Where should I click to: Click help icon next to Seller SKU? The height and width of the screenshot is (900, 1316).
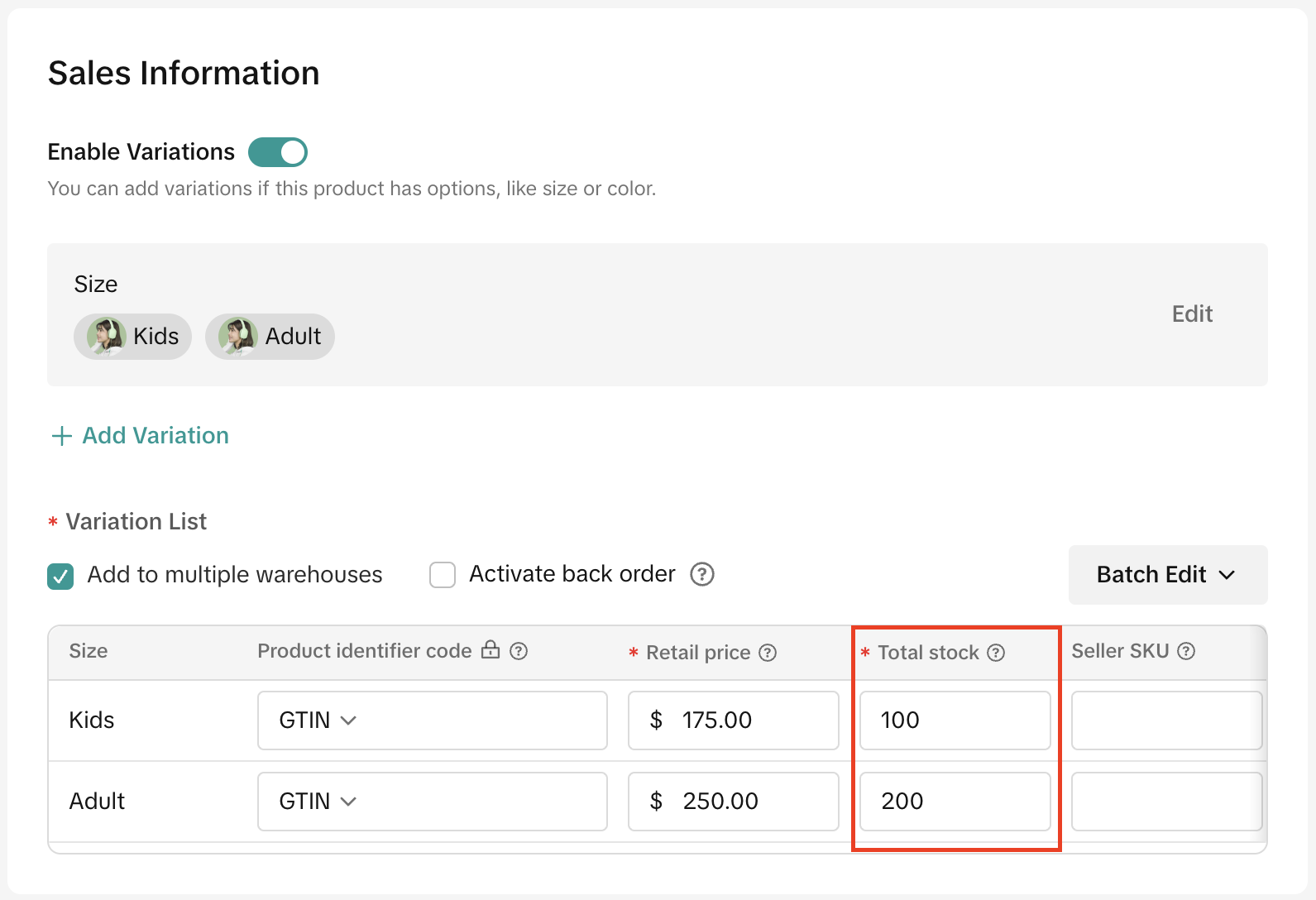pos(1186,651)
